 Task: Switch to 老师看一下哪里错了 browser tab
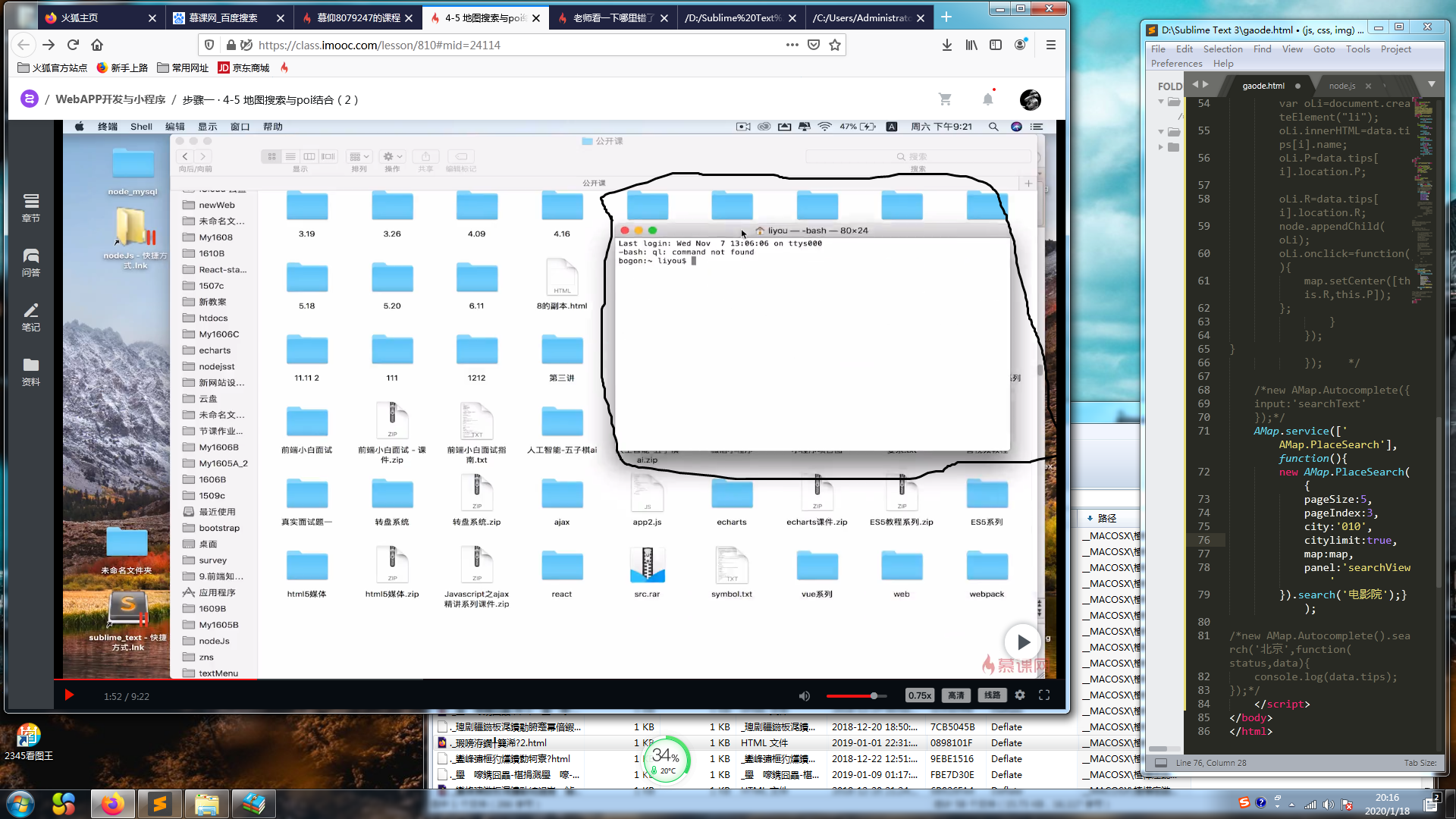613,17
